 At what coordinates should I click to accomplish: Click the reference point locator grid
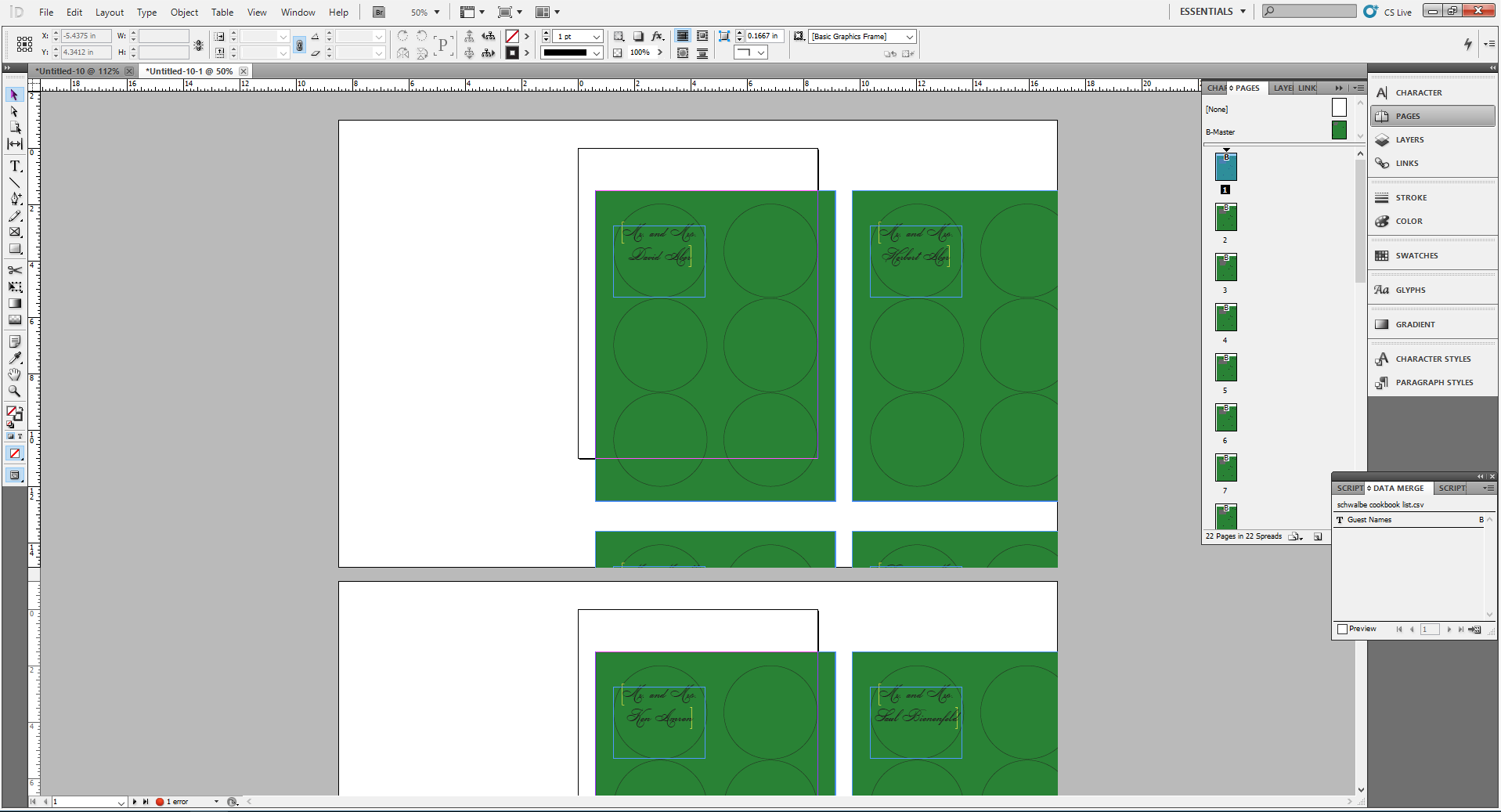point(24,44)
